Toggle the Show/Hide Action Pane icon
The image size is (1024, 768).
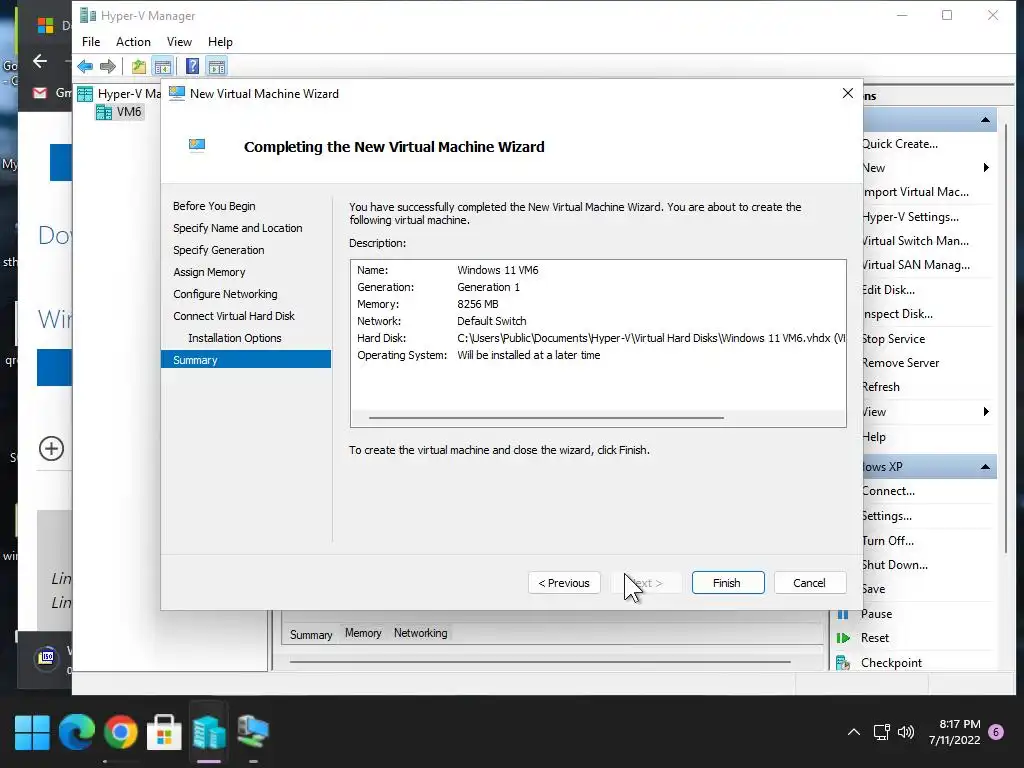pyautogui.click(x=216, y=66)
